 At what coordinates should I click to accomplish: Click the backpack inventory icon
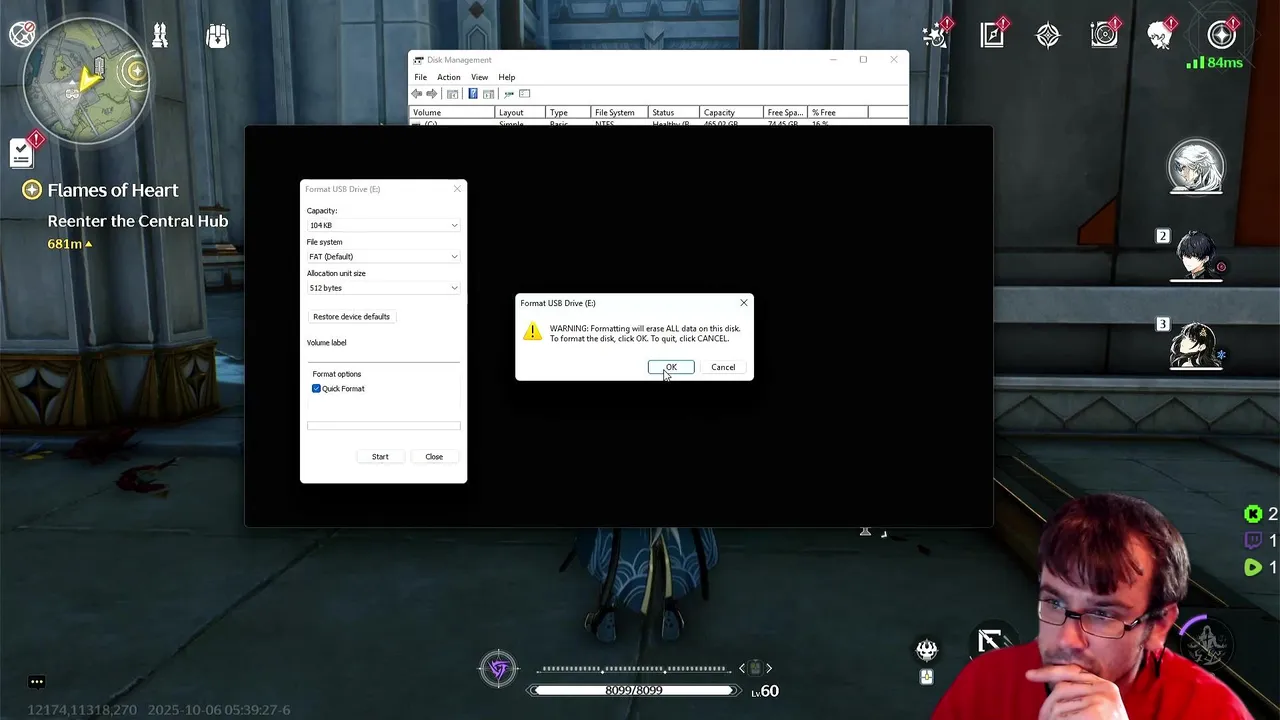point(217,36)
